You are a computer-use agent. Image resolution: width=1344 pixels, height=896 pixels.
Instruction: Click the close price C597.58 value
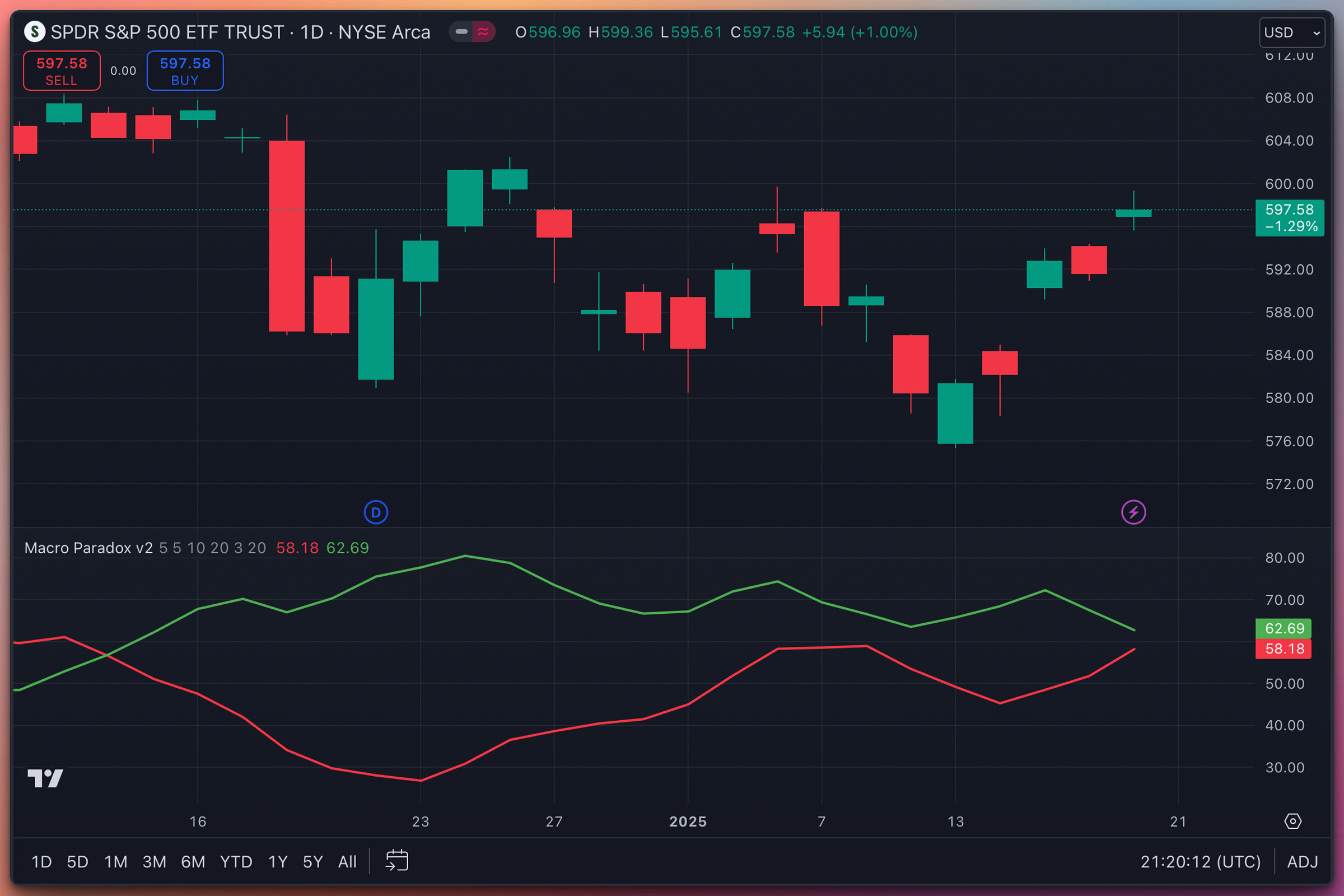pos(762,32)
